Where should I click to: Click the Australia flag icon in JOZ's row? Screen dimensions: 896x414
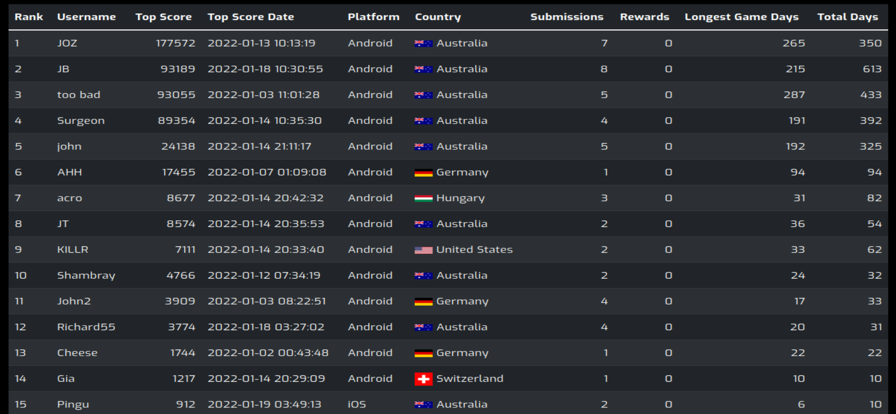(x=423, y=43)
